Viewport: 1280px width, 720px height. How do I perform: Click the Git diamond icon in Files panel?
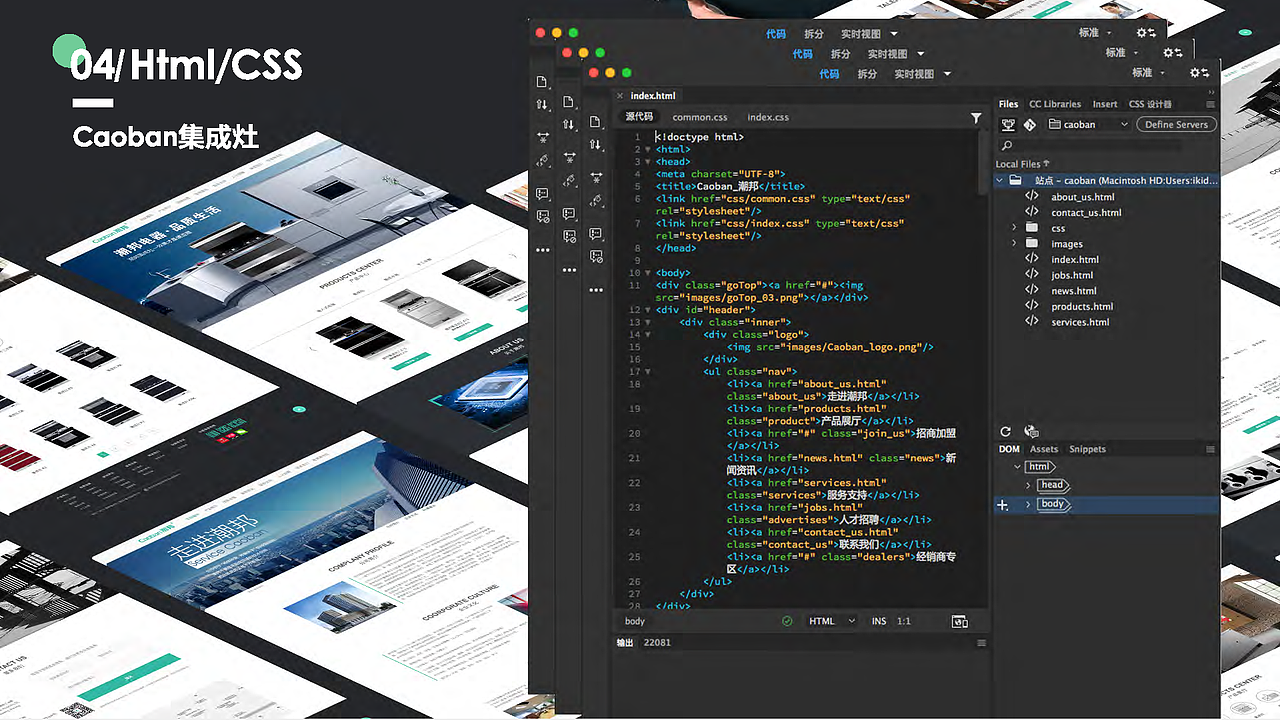click(x=1030, y=125)
